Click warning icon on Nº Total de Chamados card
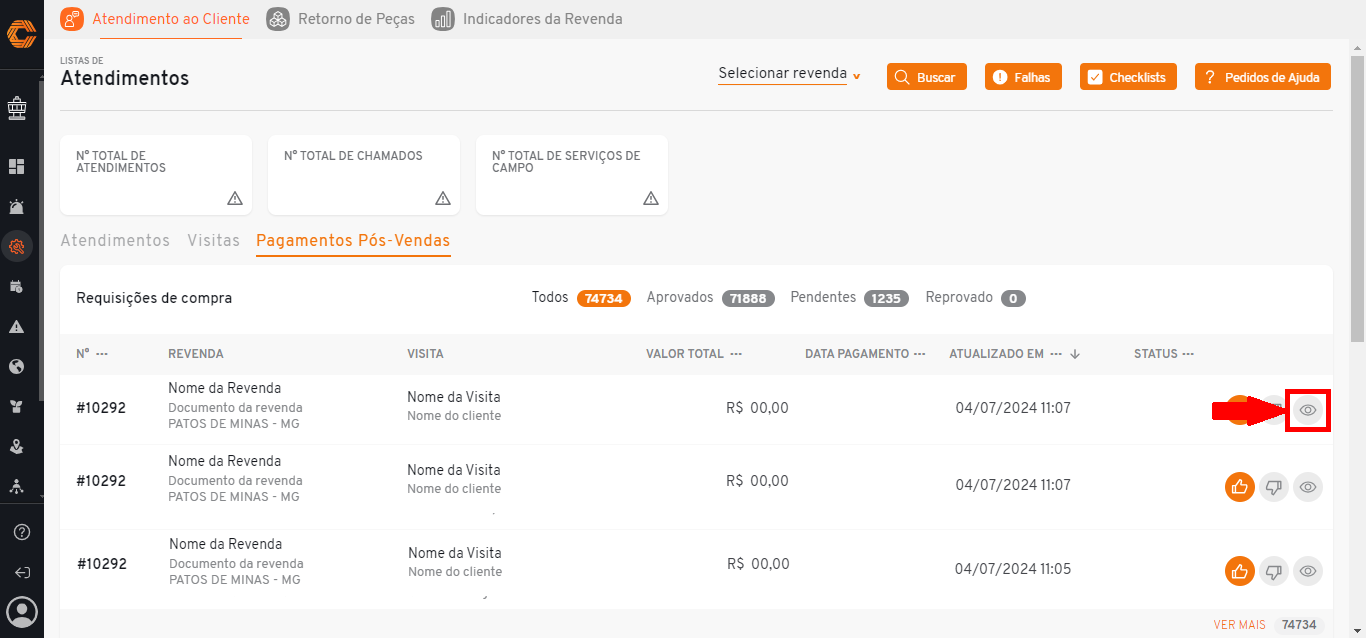The image size is (1366, 638). coord(443,198)
